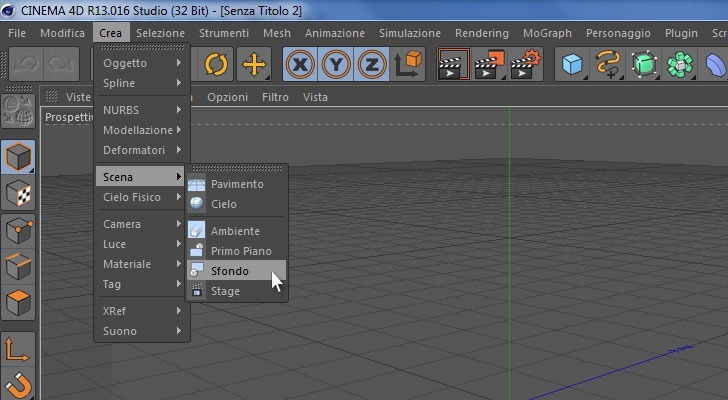
Task: Open the Selezione menu
Action: 160,33
